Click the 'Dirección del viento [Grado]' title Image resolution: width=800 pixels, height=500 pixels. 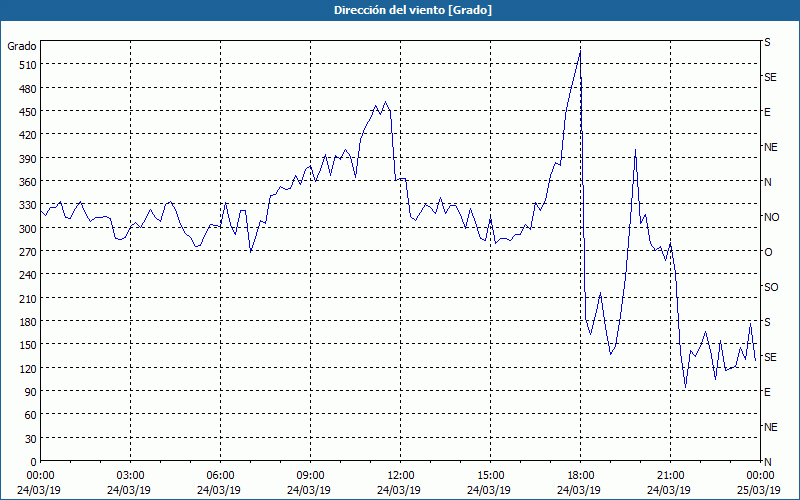413,10
